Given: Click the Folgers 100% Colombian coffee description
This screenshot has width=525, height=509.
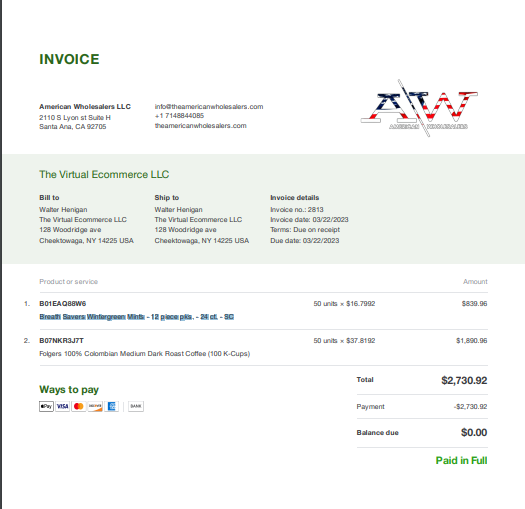Looking at the screenshot, I should click(145, 354).
